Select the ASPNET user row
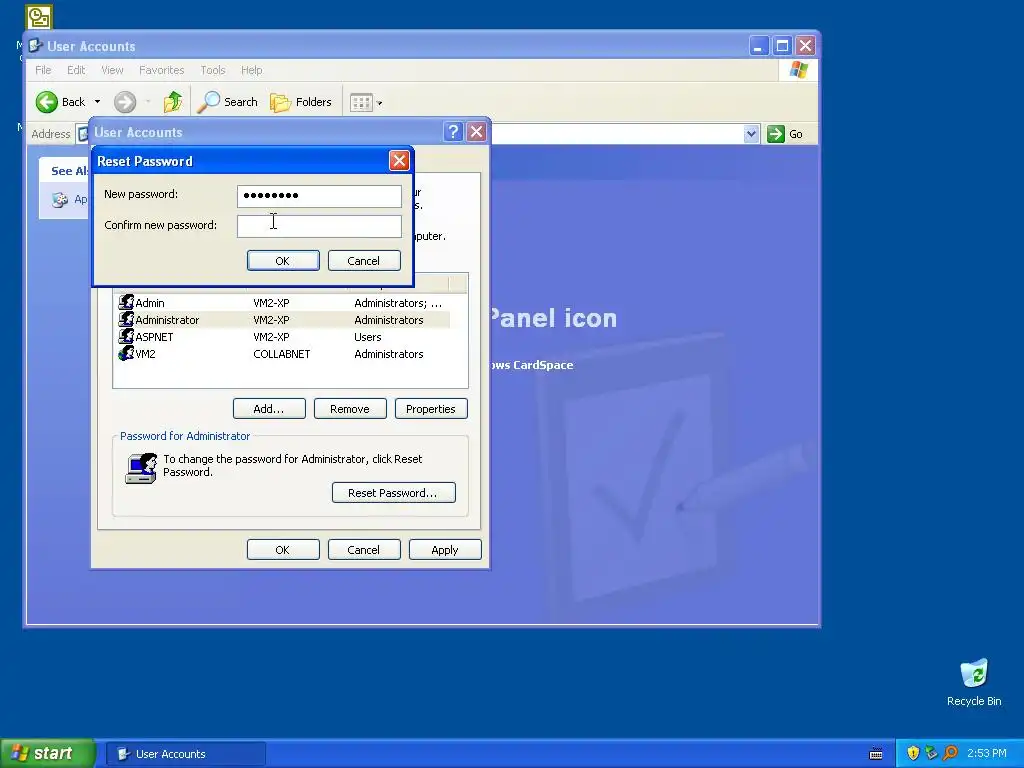This screenshot has height=768, width=1024. (x=283, y=337)
